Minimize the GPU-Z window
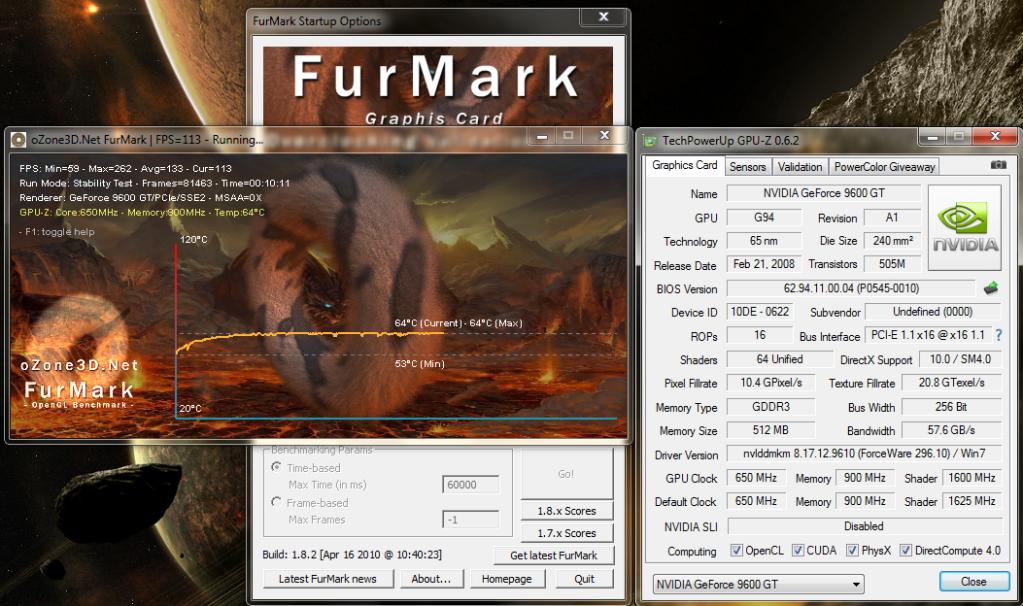1023x606 pixels. (932, 137)
